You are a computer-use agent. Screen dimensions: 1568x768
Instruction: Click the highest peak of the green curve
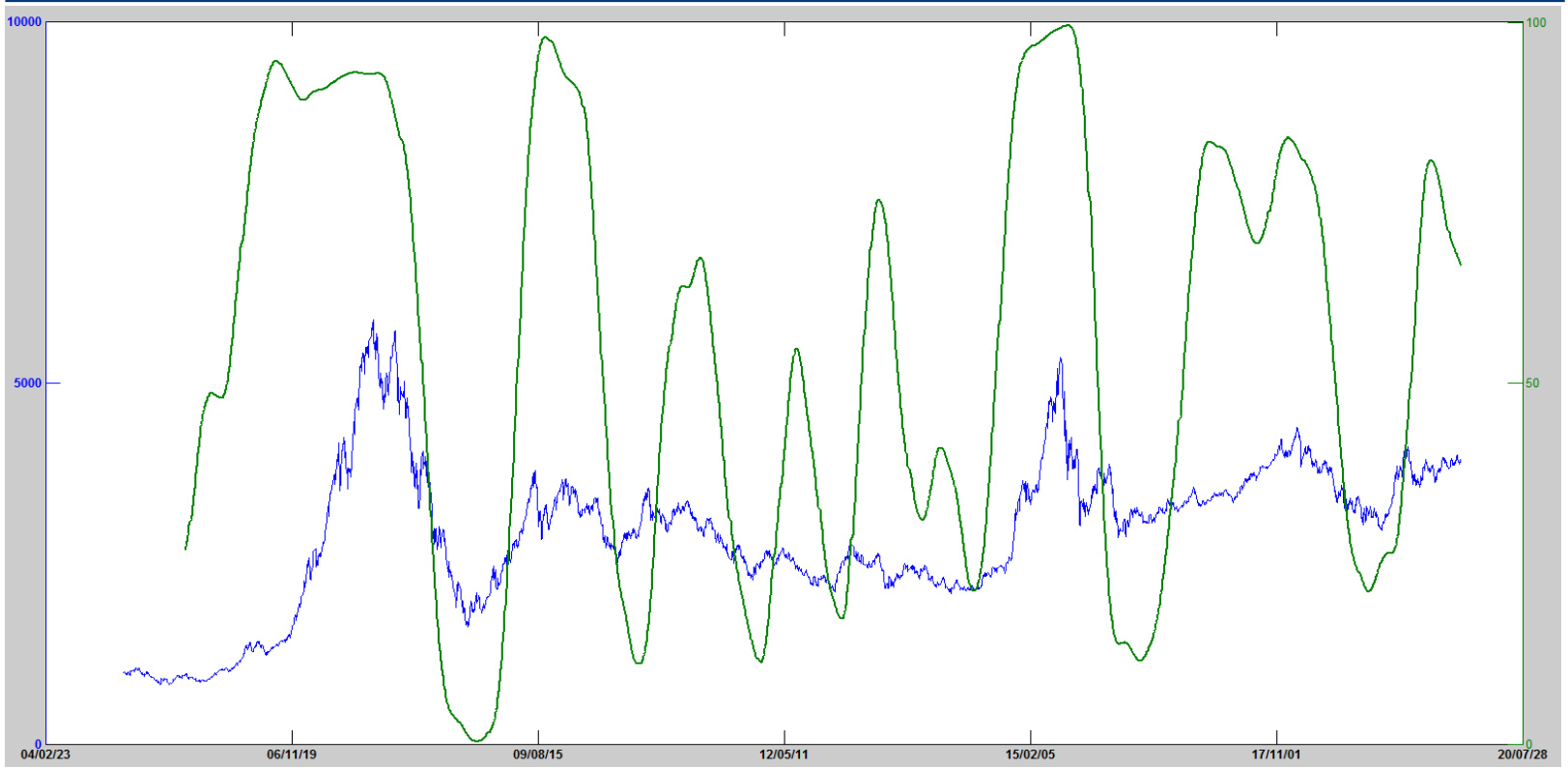(x=1069, y=26)
